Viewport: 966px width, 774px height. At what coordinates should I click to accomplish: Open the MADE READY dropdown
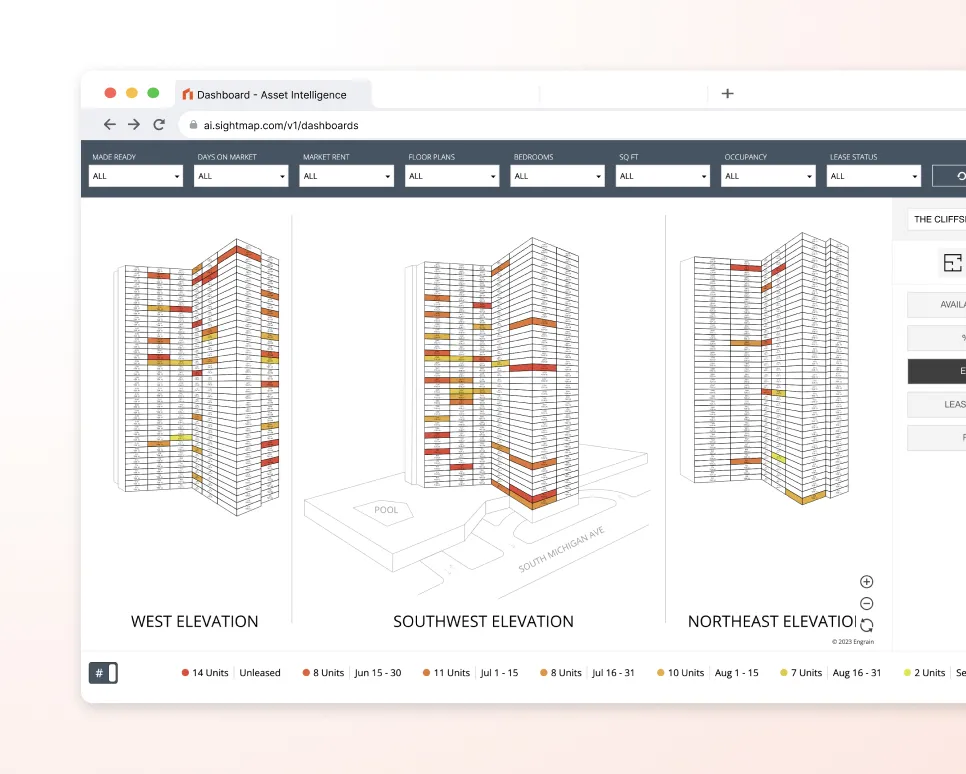(135, 175)
